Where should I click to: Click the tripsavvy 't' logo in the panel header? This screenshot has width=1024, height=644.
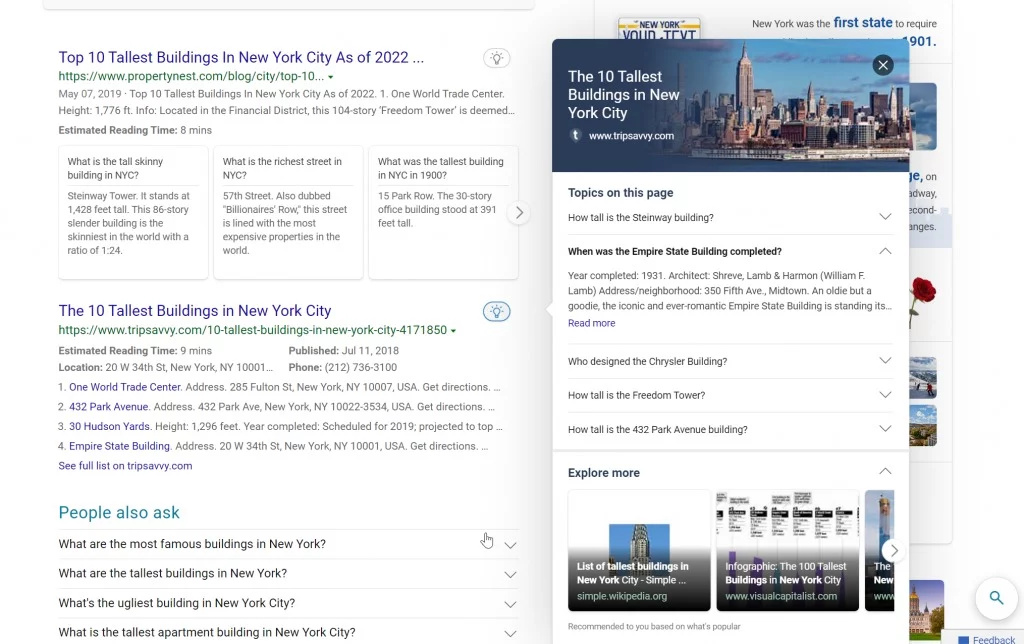[576, 134]
